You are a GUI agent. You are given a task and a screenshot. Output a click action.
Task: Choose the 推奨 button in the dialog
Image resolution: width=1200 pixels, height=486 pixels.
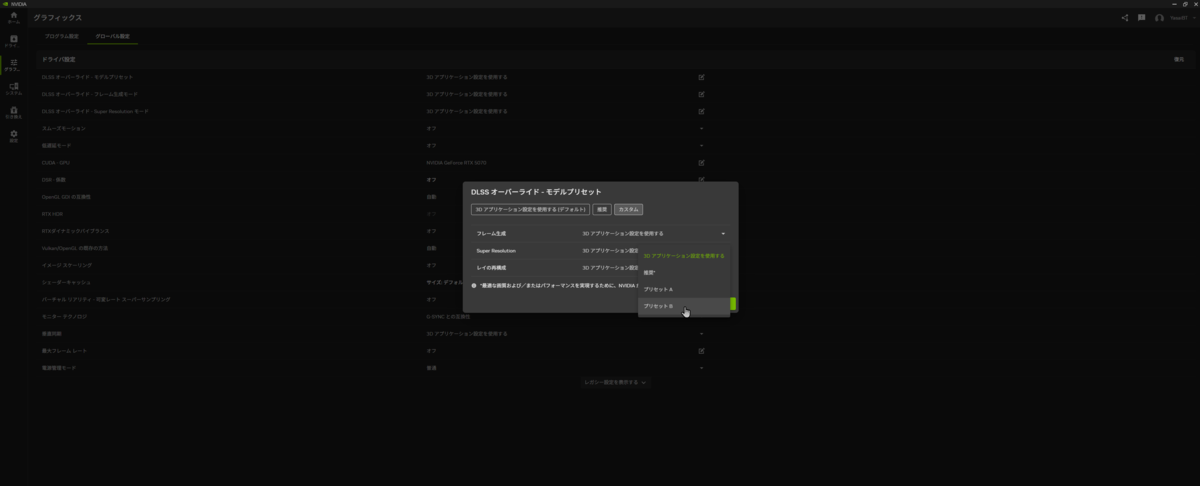pyautogui.click(x=602, y=210)
